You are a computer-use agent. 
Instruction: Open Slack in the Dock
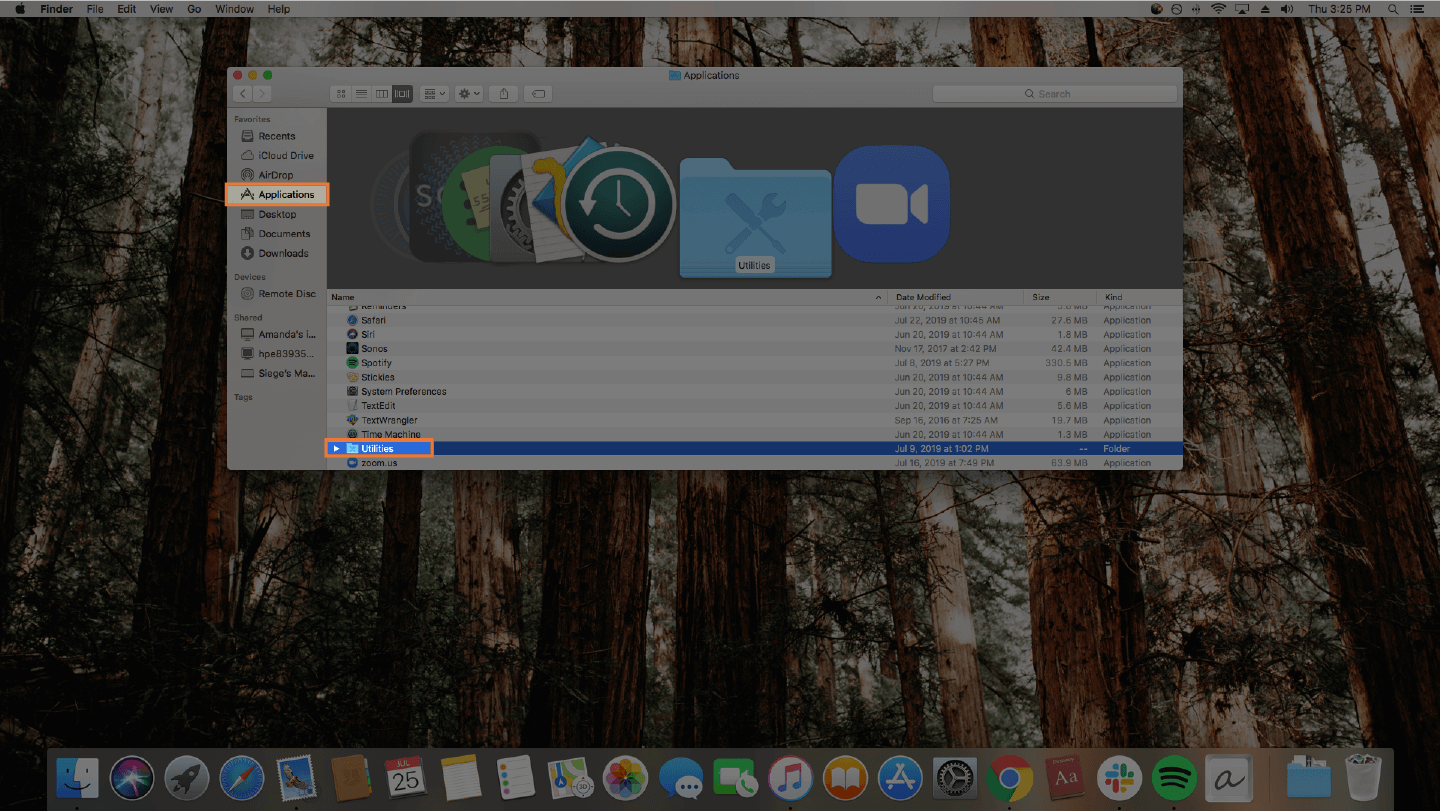pos(1119,777)
